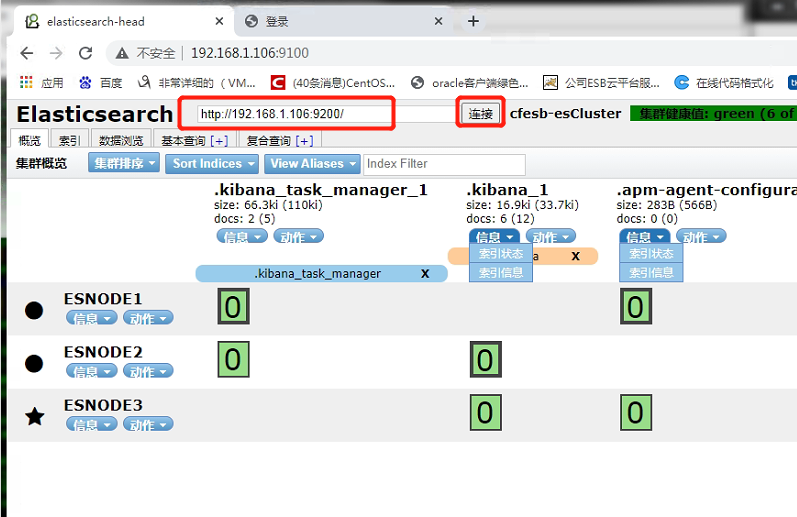797x517 pixels.
Task: Open 信息 dropdown for ESNODE1
Action: tap(91, 318)
